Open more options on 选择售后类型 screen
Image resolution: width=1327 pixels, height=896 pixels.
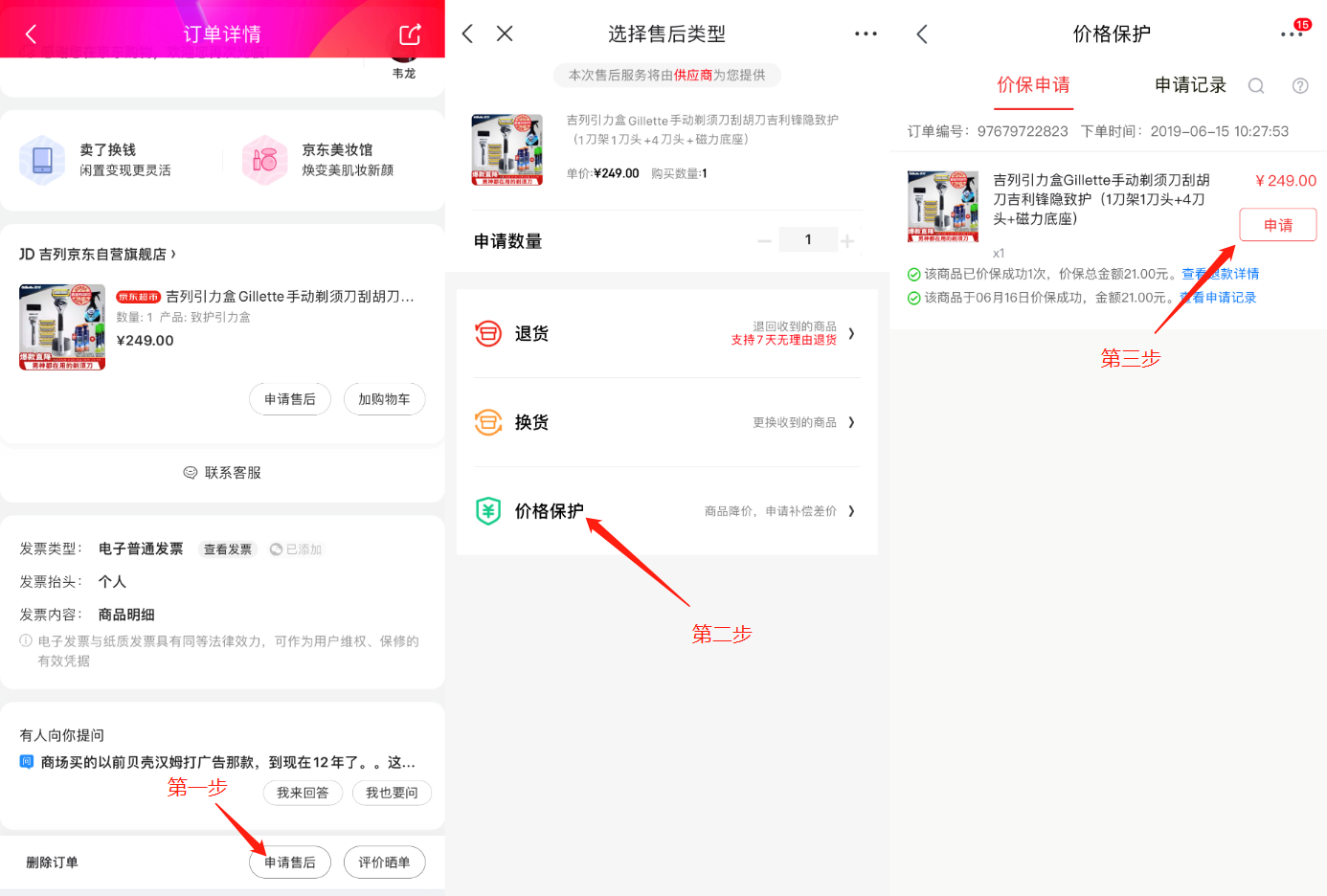(x=866, y=34)
